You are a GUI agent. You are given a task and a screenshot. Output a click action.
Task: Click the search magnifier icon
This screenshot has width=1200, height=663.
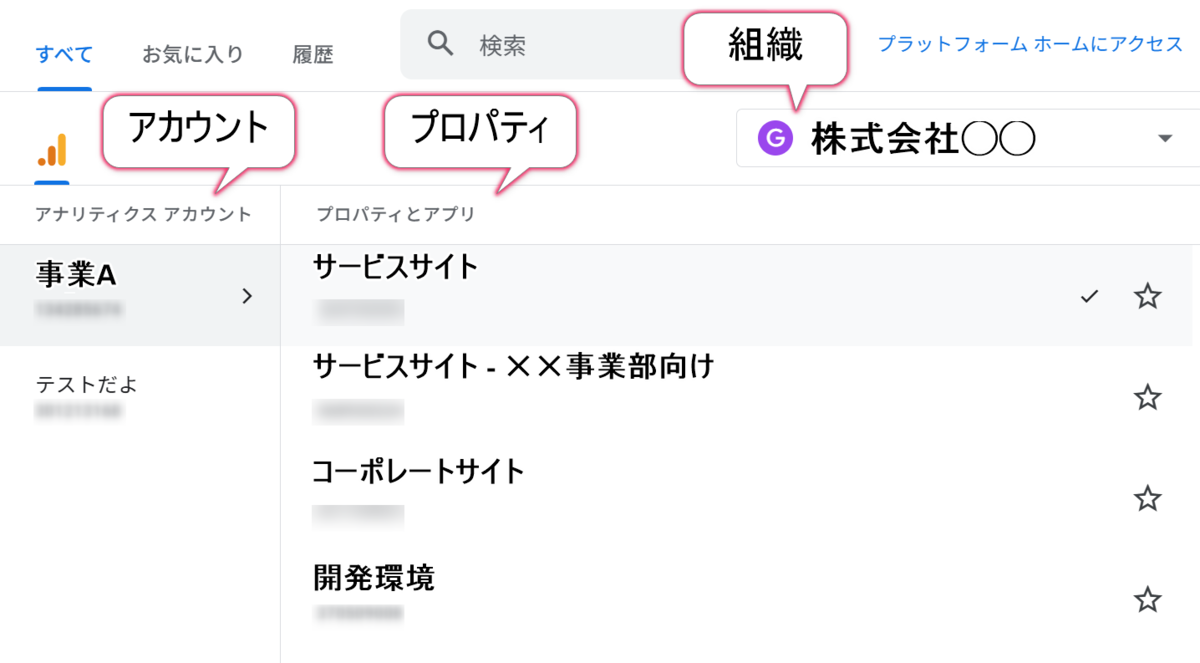[441, 44]
